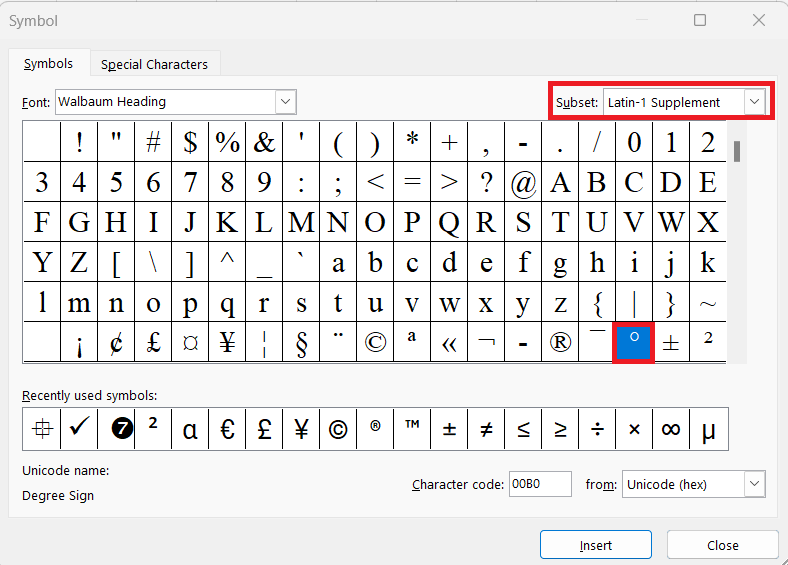Select the dollar sign in character grid
The width and height of the screenshot is (788, 565).
190,141
